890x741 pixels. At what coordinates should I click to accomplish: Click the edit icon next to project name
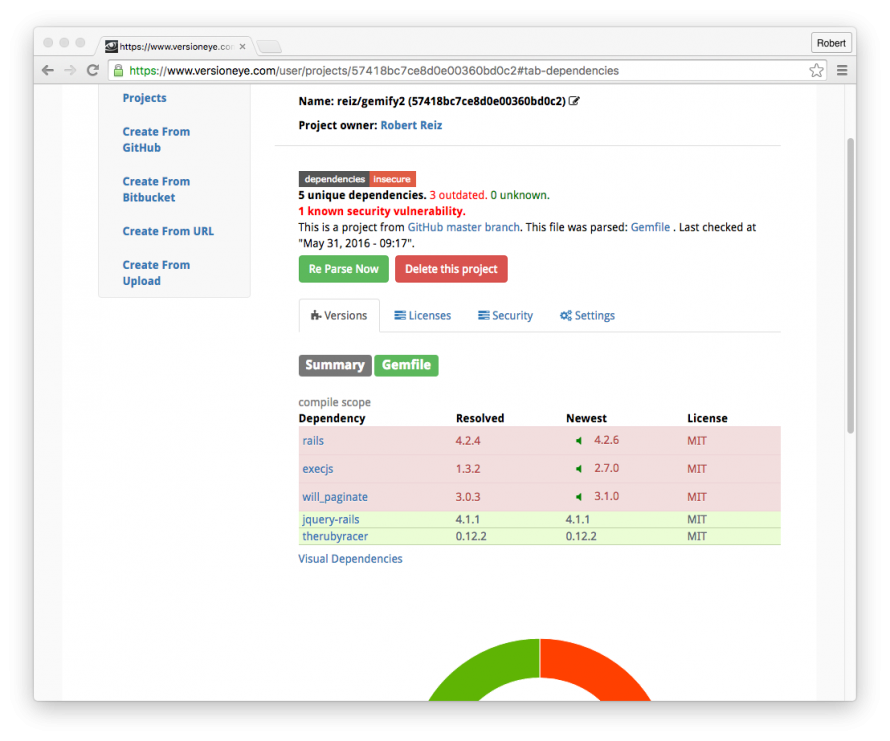point(574,101)
